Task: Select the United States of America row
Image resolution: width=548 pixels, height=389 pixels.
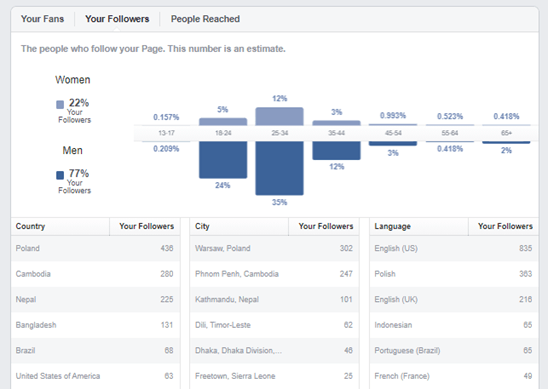Action: 95,376
